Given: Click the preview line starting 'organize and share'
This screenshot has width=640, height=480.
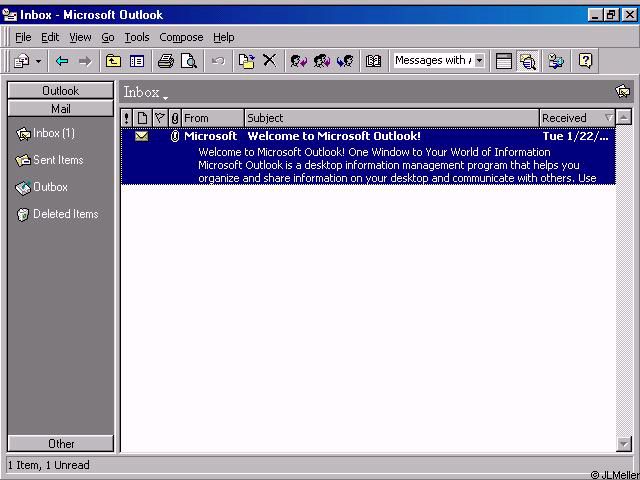Looking at the screenshot, I should click(397, 178).
